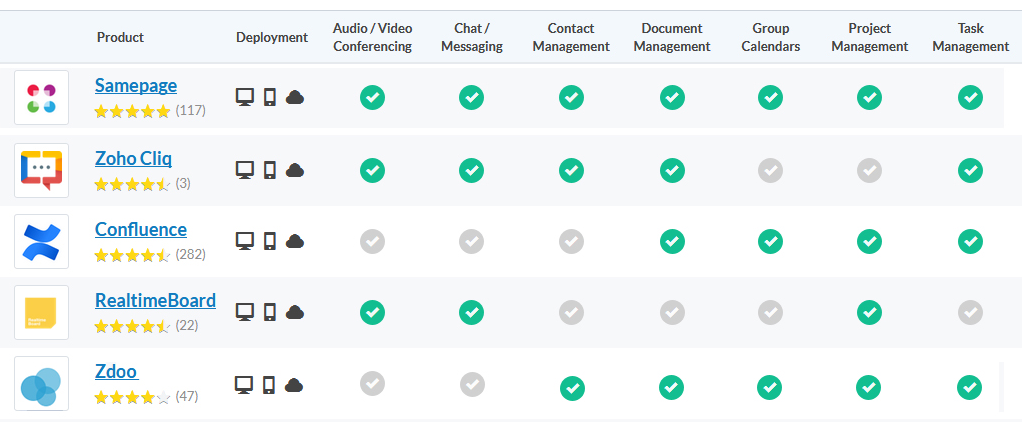Screen dimensions: 1022x422
Task: Click the Zdoo logo thumbnail
Action: pyautogui.click(x=42, y=384)
